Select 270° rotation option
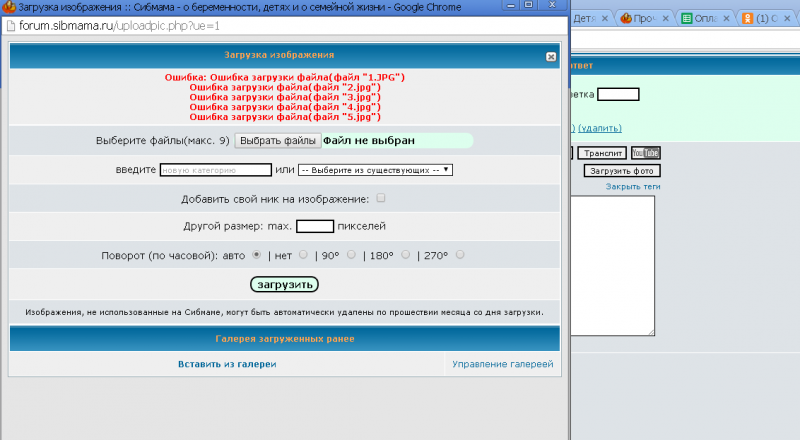The width and height of the screenshot is (800, 440). [460, 255]
